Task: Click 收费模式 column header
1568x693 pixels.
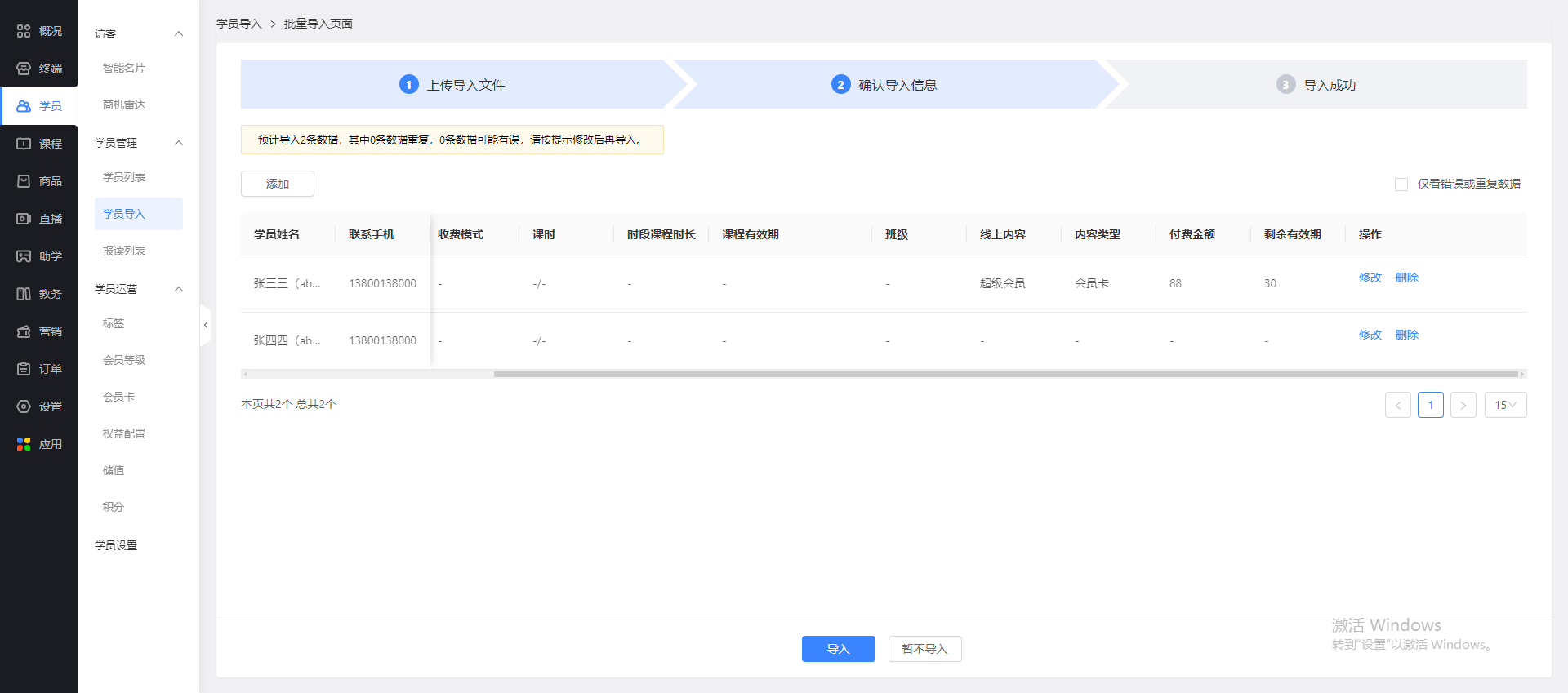Action: (461, 234)
